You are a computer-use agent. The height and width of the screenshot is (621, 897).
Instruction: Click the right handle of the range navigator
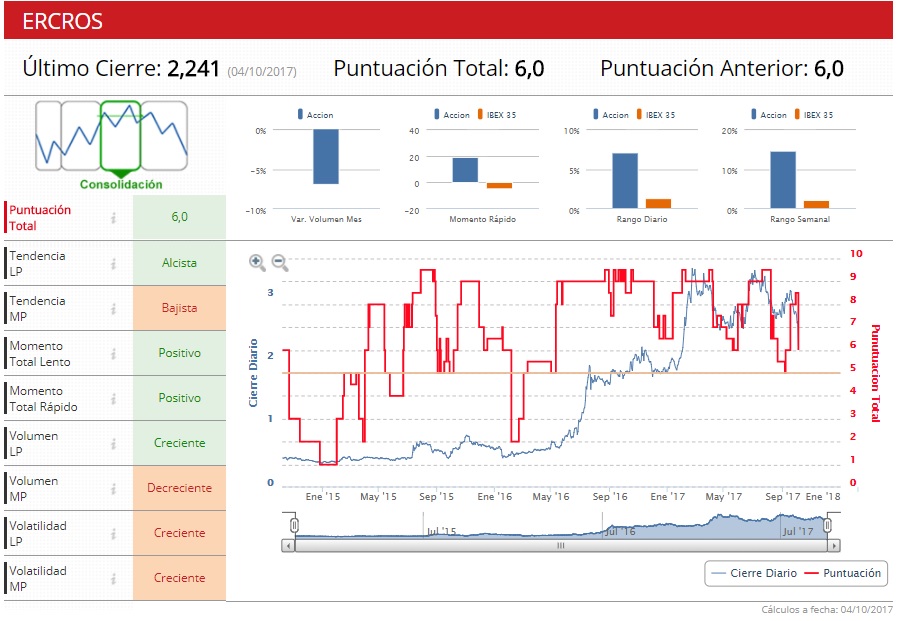(827, 525)
